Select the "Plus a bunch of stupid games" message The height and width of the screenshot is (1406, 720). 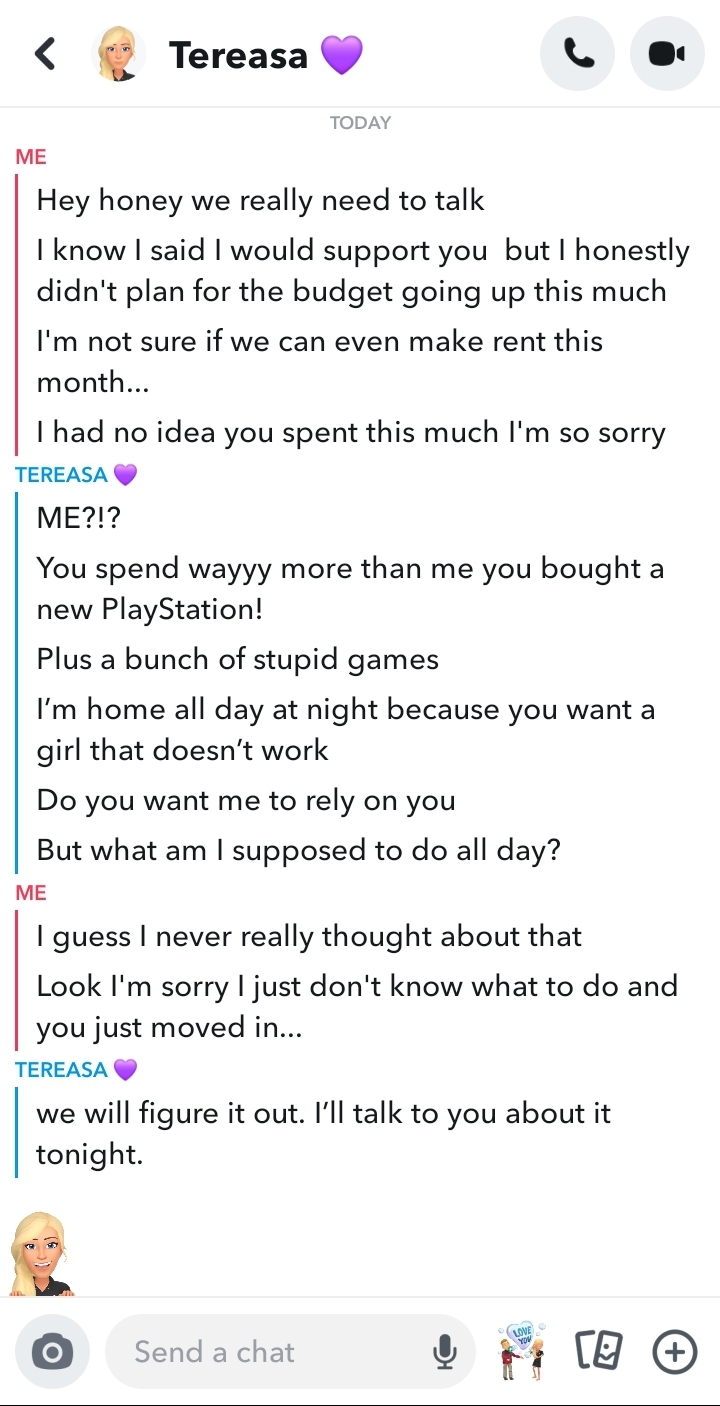point(238,659)
